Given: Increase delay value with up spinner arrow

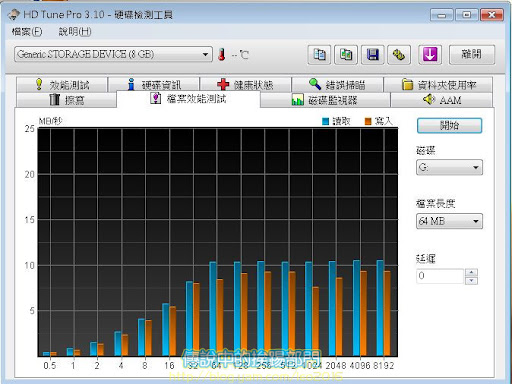Looking at the screenshot, I should pos(471,272).
